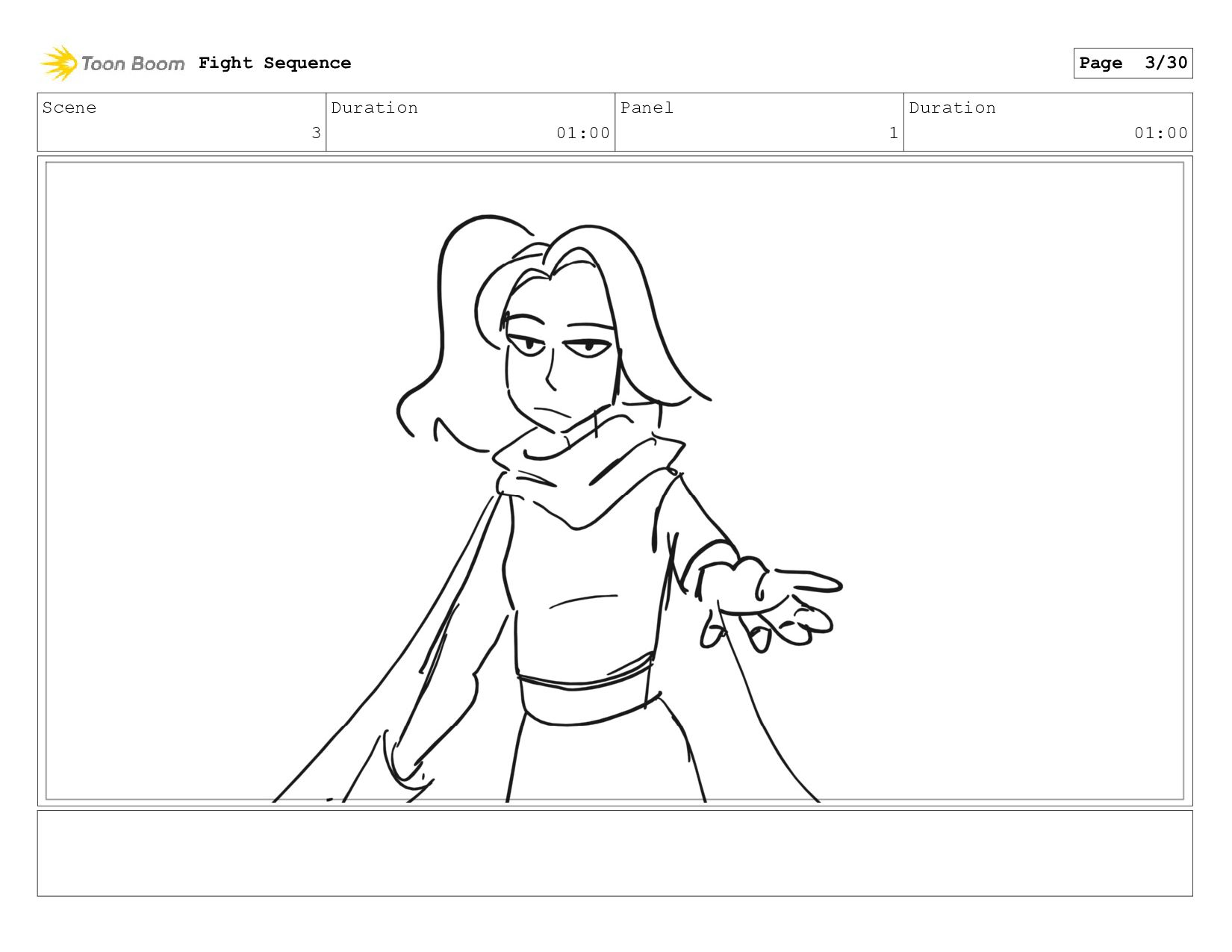The height and width of the screenshot is (952, 1232).
Task: Click scene number value '3'
Action: [x=316, y=133]
